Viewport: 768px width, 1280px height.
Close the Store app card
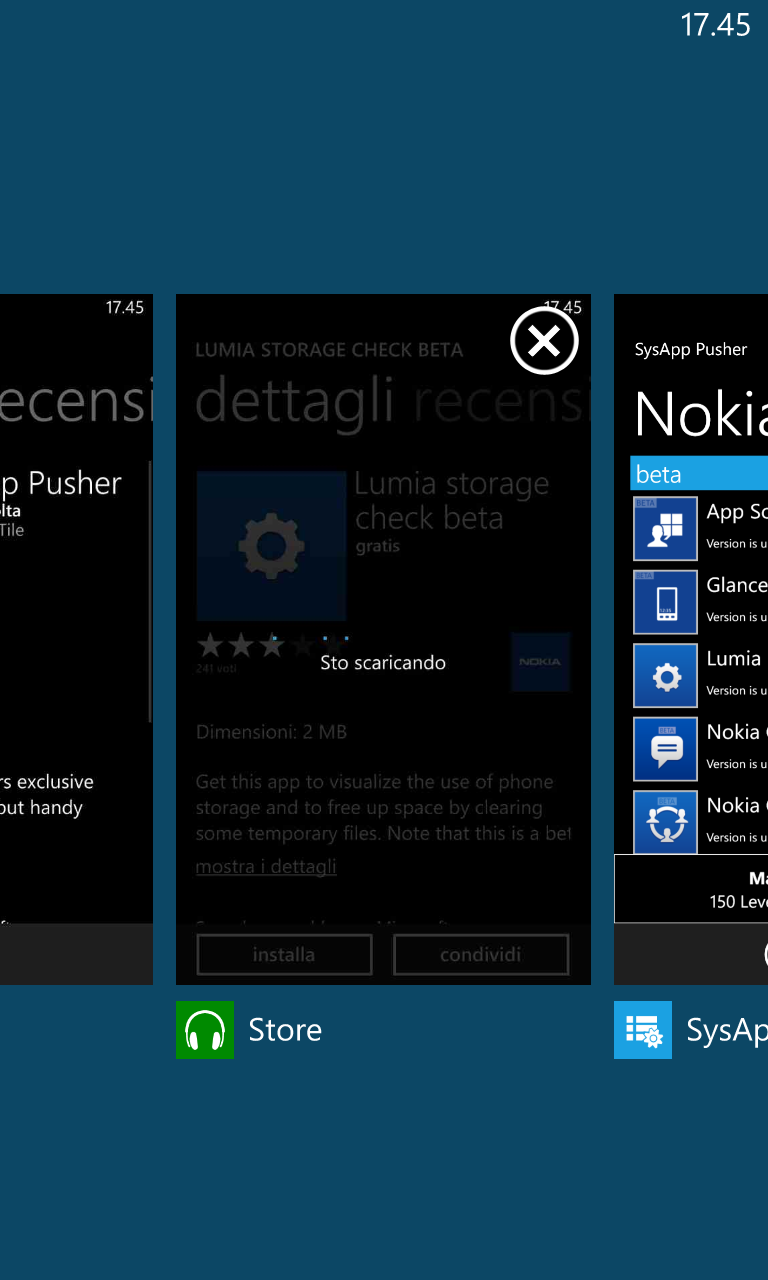pyautogui.click(x=544, y=342)
